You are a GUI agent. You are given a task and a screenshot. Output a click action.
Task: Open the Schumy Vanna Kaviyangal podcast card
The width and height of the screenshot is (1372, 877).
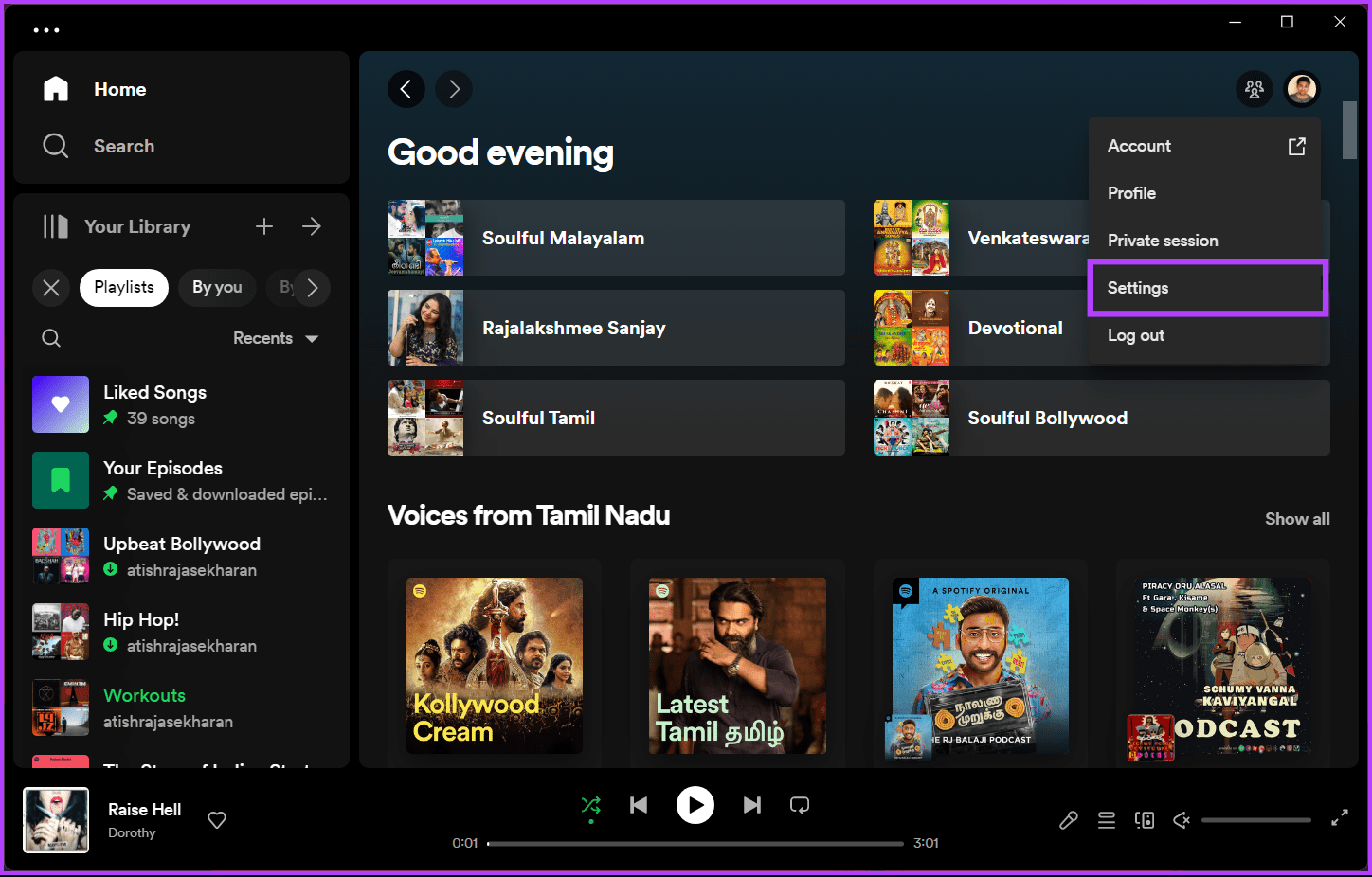(x=1223, y=665)
